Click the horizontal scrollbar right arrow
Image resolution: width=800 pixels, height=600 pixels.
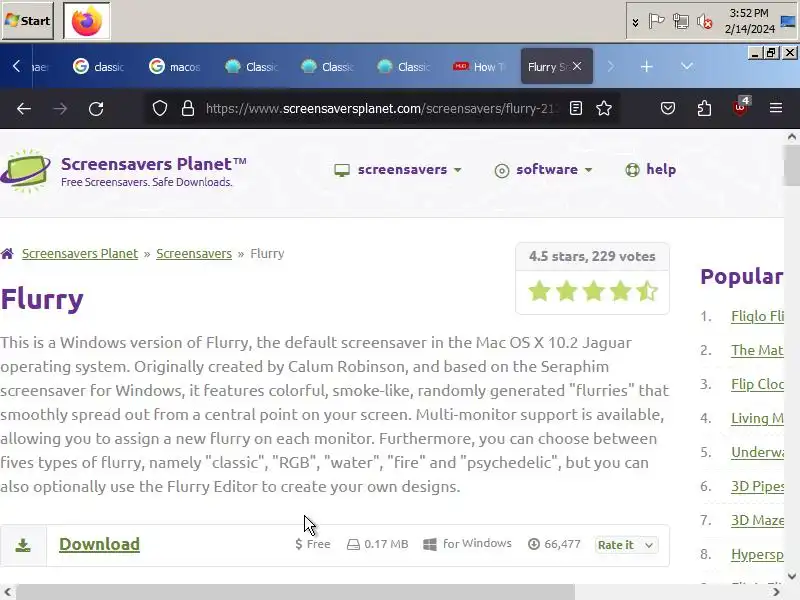776,592
